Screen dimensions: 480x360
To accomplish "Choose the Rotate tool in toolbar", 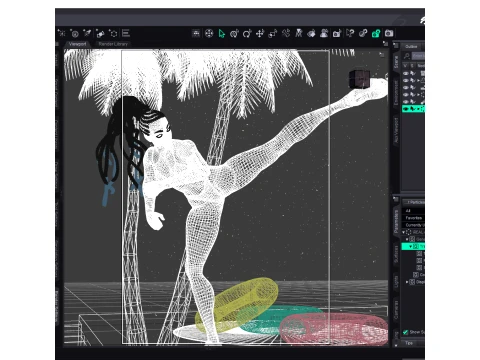I will tap(247, 34).
